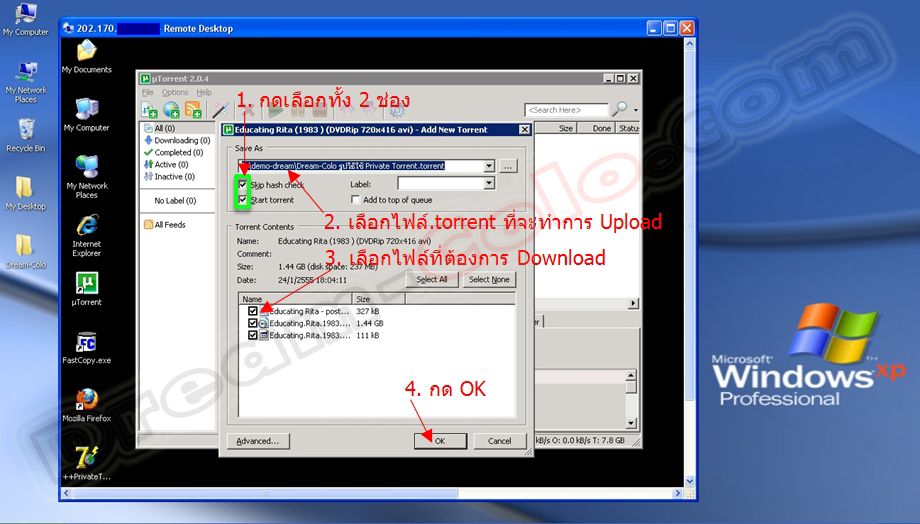The height and width of the screenshot is (524, 920).
Task: Click torrent list right scroll arrow
Action: 633,303
